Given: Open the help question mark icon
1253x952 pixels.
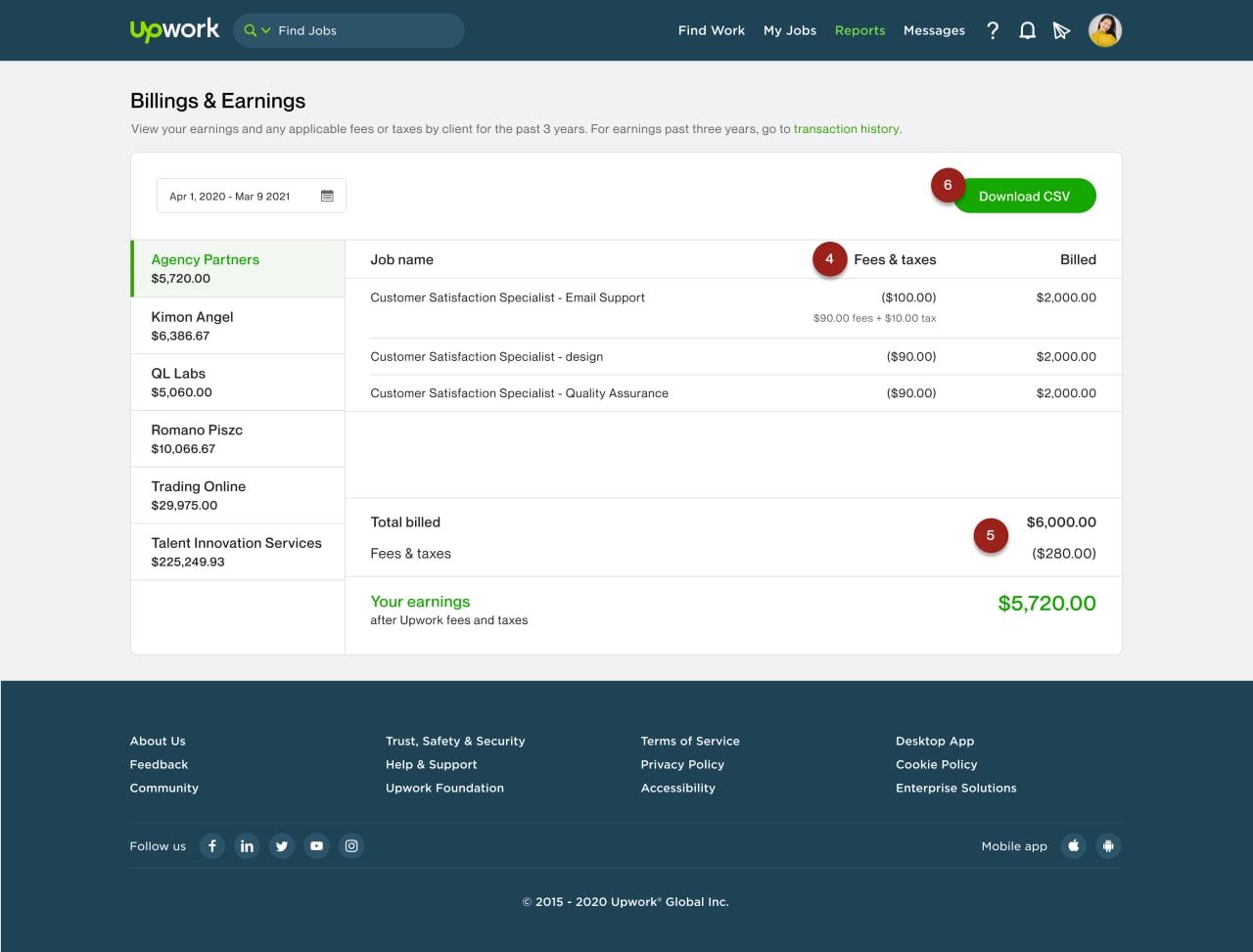Looking at the screenshot, I should (x=993, y=30).
